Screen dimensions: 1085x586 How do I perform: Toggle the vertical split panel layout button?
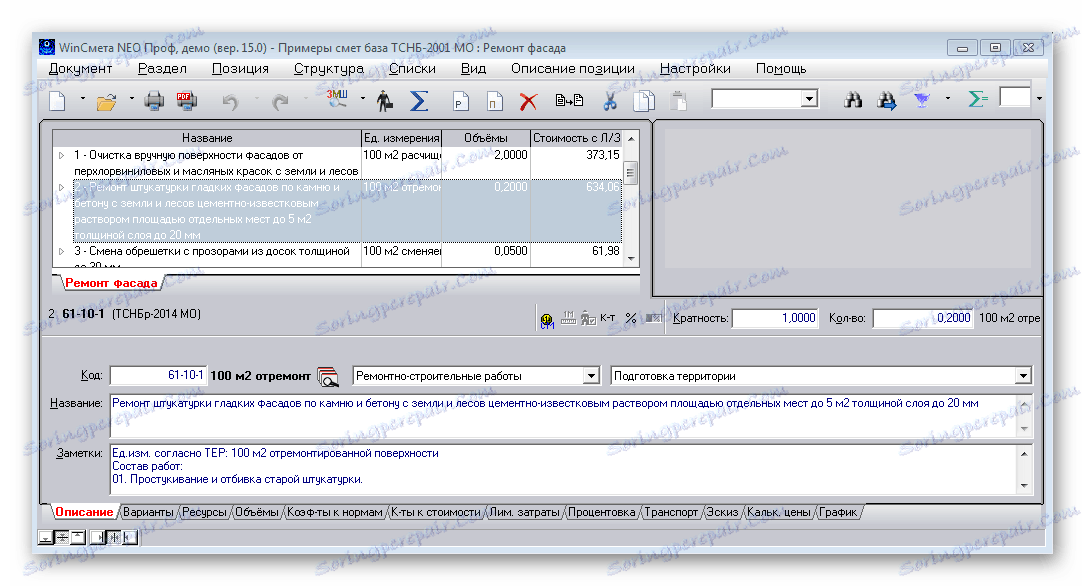[114, 537]
